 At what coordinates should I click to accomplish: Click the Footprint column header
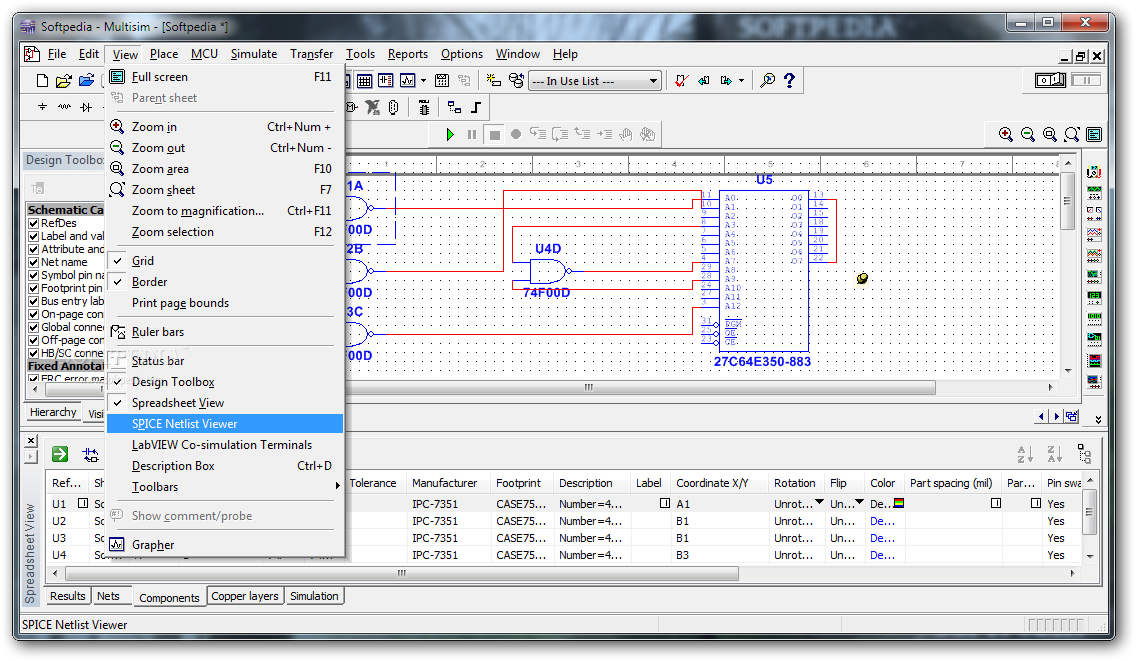pyautogui.click(x=519, y=483)
